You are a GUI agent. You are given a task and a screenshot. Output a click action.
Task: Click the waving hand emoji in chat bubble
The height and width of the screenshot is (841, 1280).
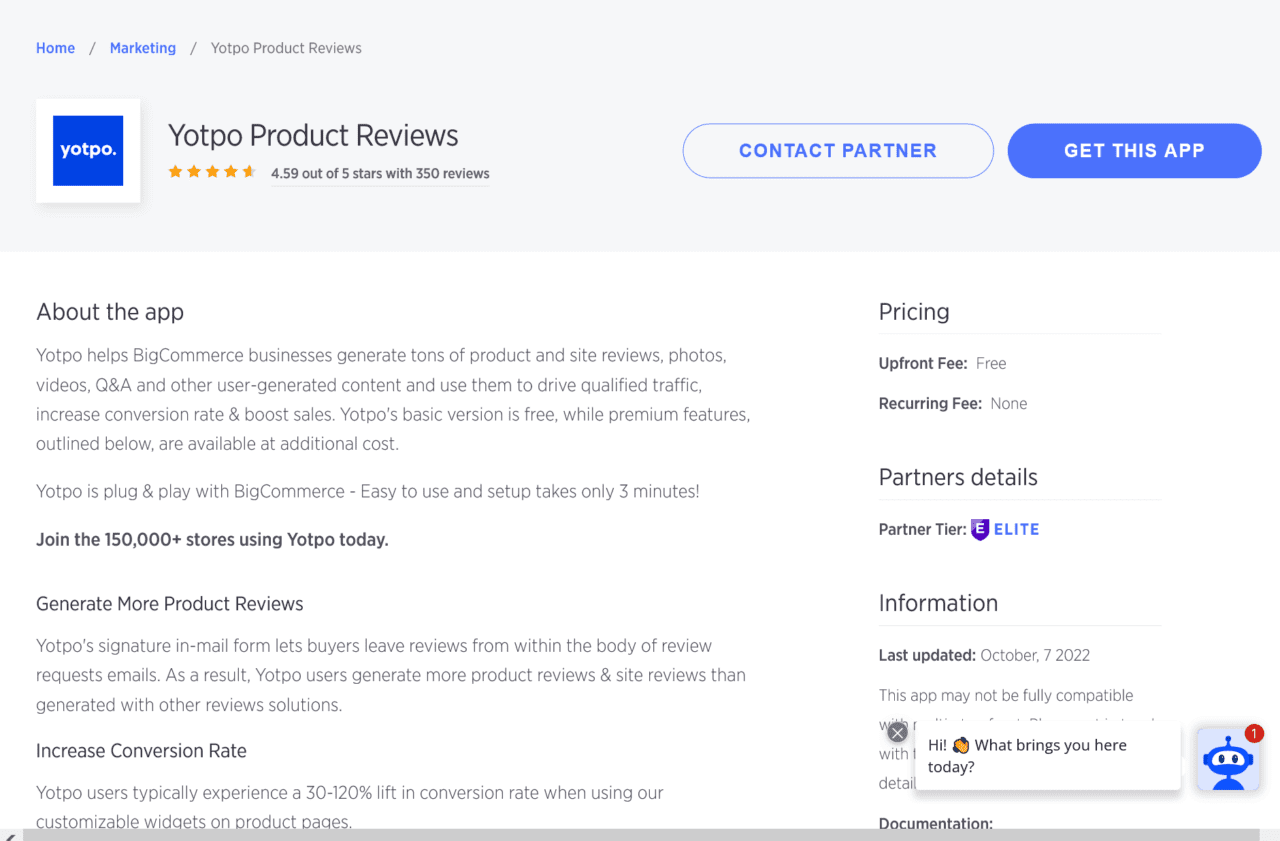coord(959,744)
